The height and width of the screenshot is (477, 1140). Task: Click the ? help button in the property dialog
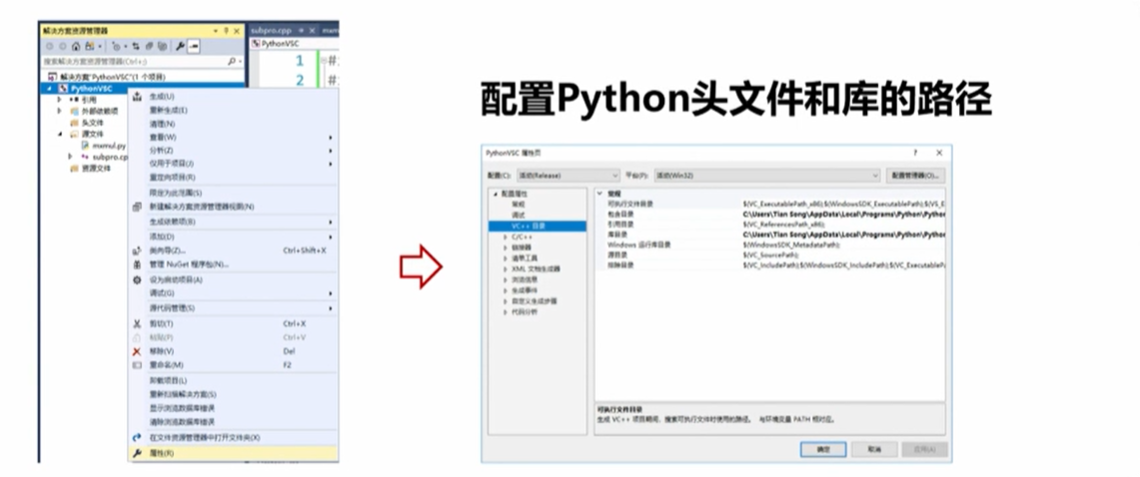coord(915,153)
